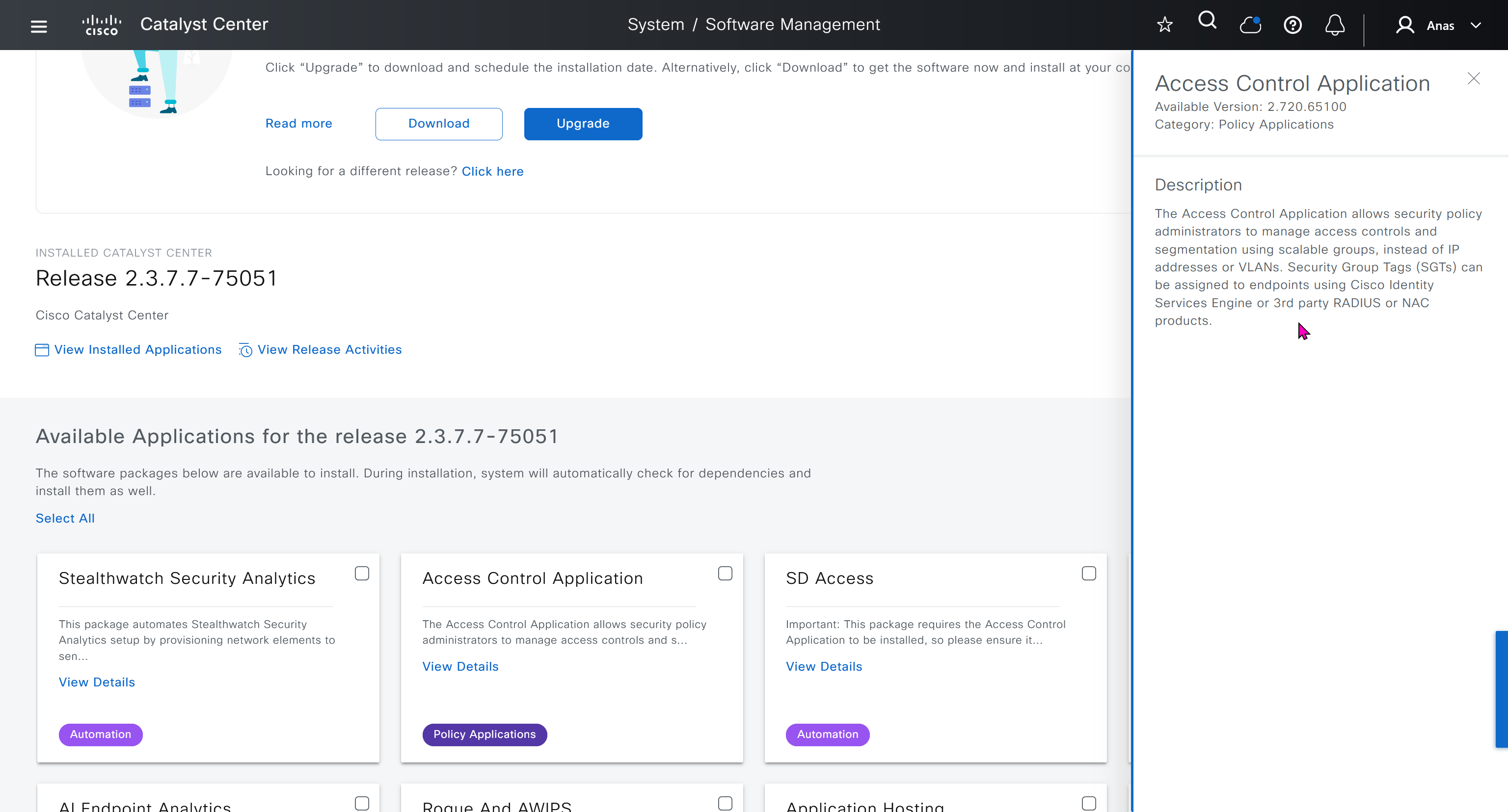Image resolution: width=1508 pixels, height=812 pixels.
Task: Open View Details for SD Access
Action: tap(824, 666)
